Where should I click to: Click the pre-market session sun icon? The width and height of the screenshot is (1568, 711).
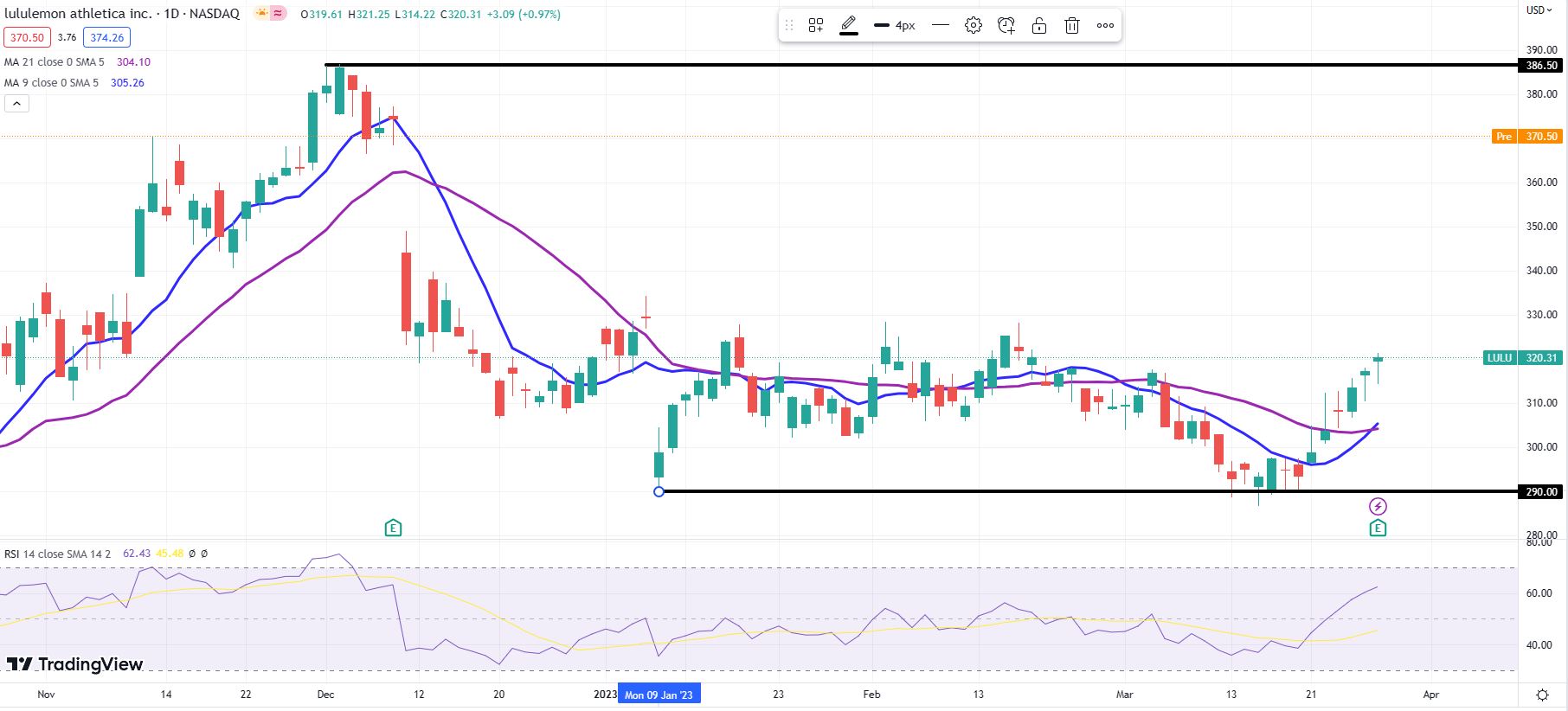pos(261,14)
